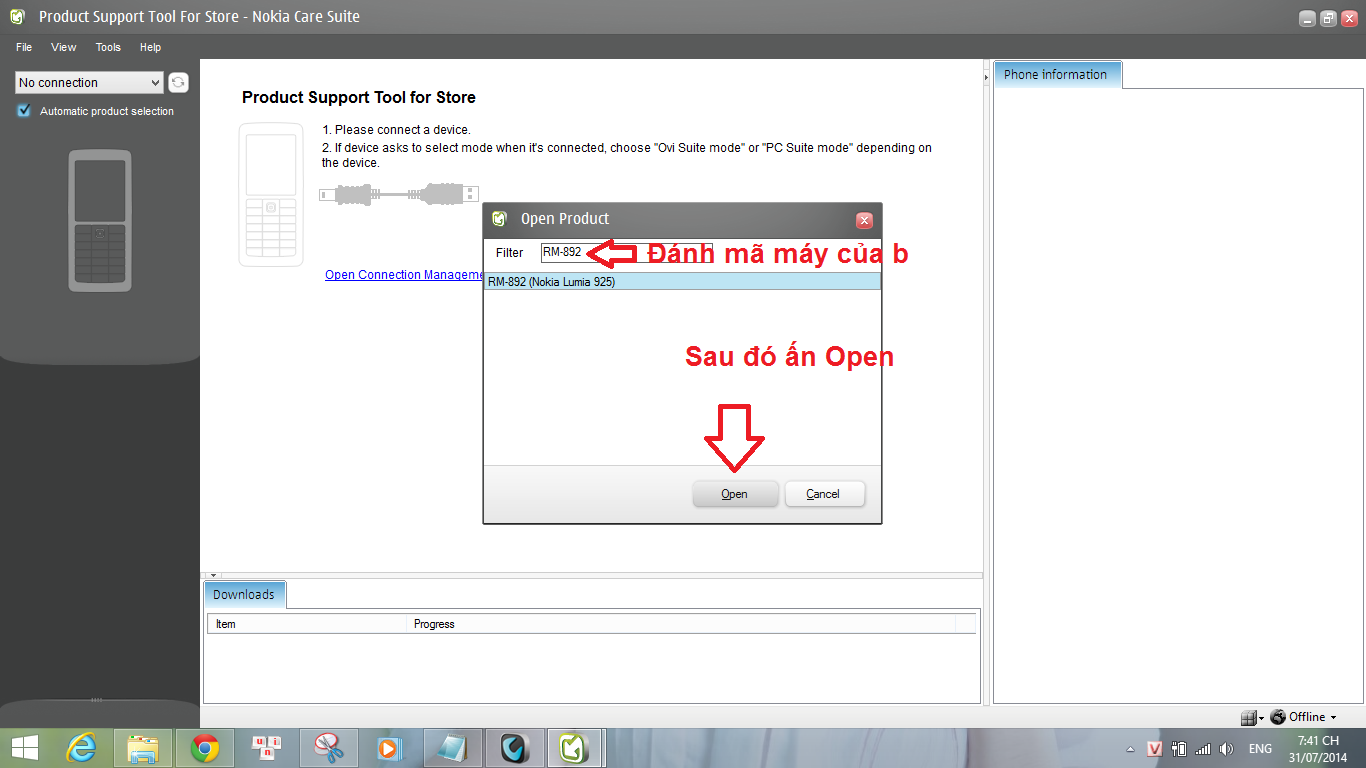
Task: Click Open button in dialog
Action: pyautogui.click(x=734, y=494)
